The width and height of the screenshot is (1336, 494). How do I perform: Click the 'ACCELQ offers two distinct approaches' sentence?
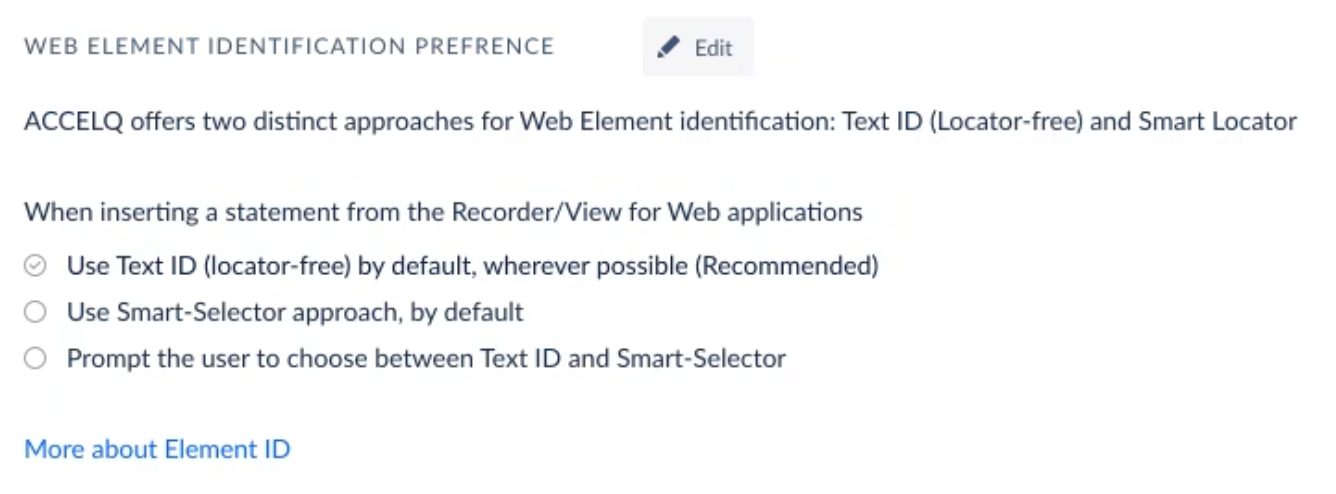(x=660, y=122)
